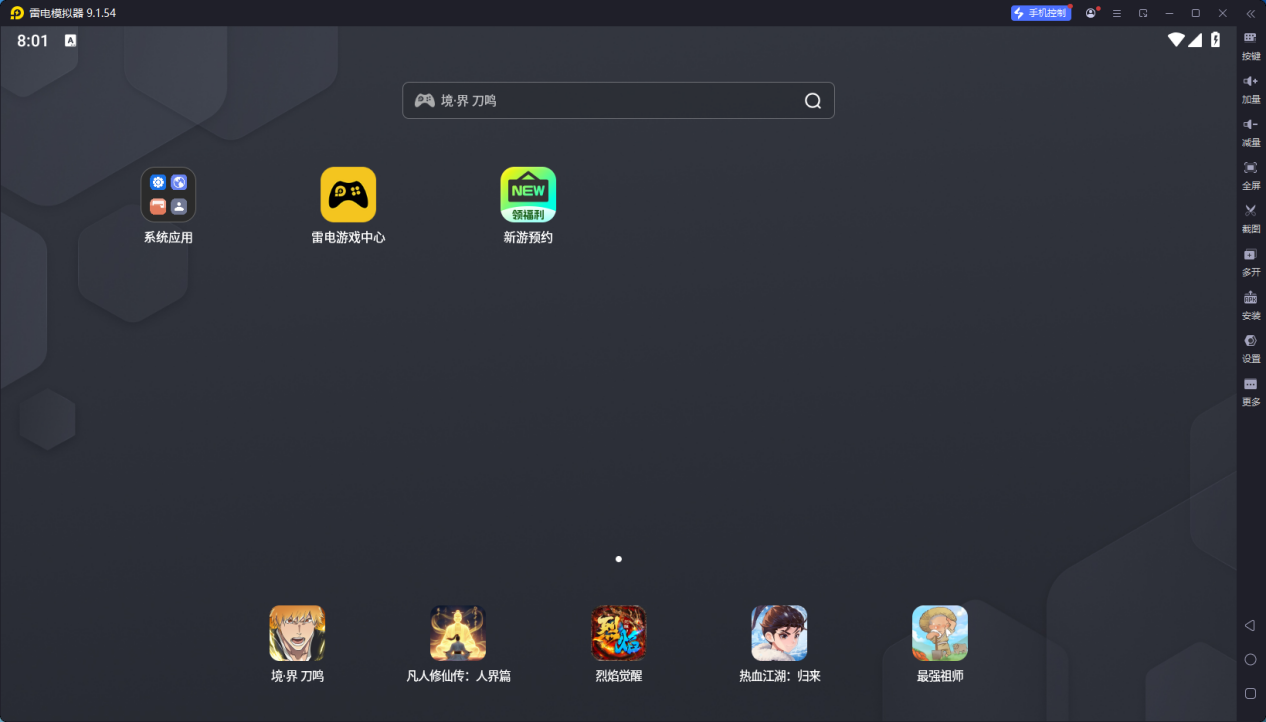The image size is (1266, 722).
Task: Open 按键 keyboard mapping tool
Action: 1251,46
